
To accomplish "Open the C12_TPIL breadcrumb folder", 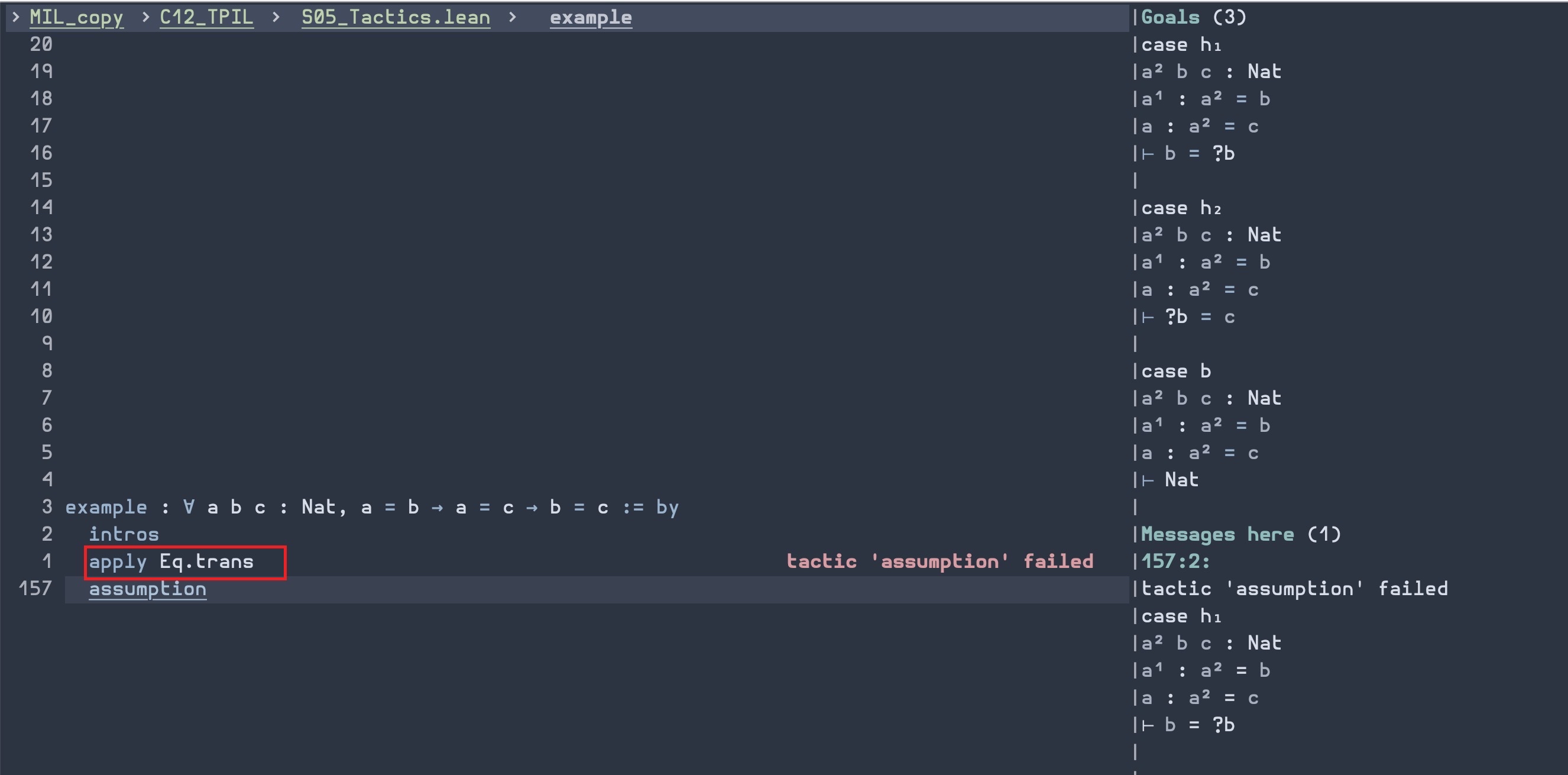I will 206,17.
